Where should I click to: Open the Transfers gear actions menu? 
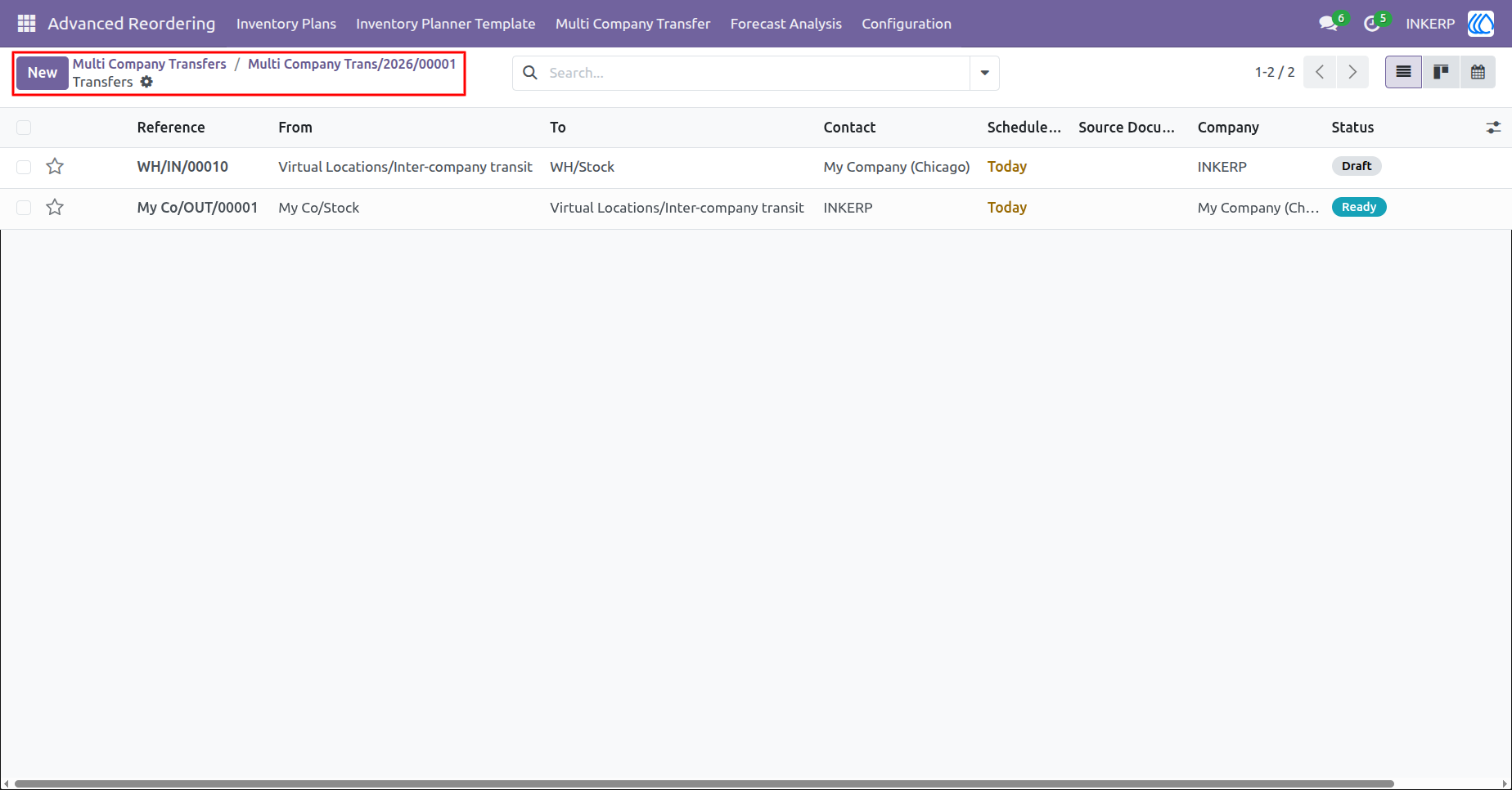[146, 82]
